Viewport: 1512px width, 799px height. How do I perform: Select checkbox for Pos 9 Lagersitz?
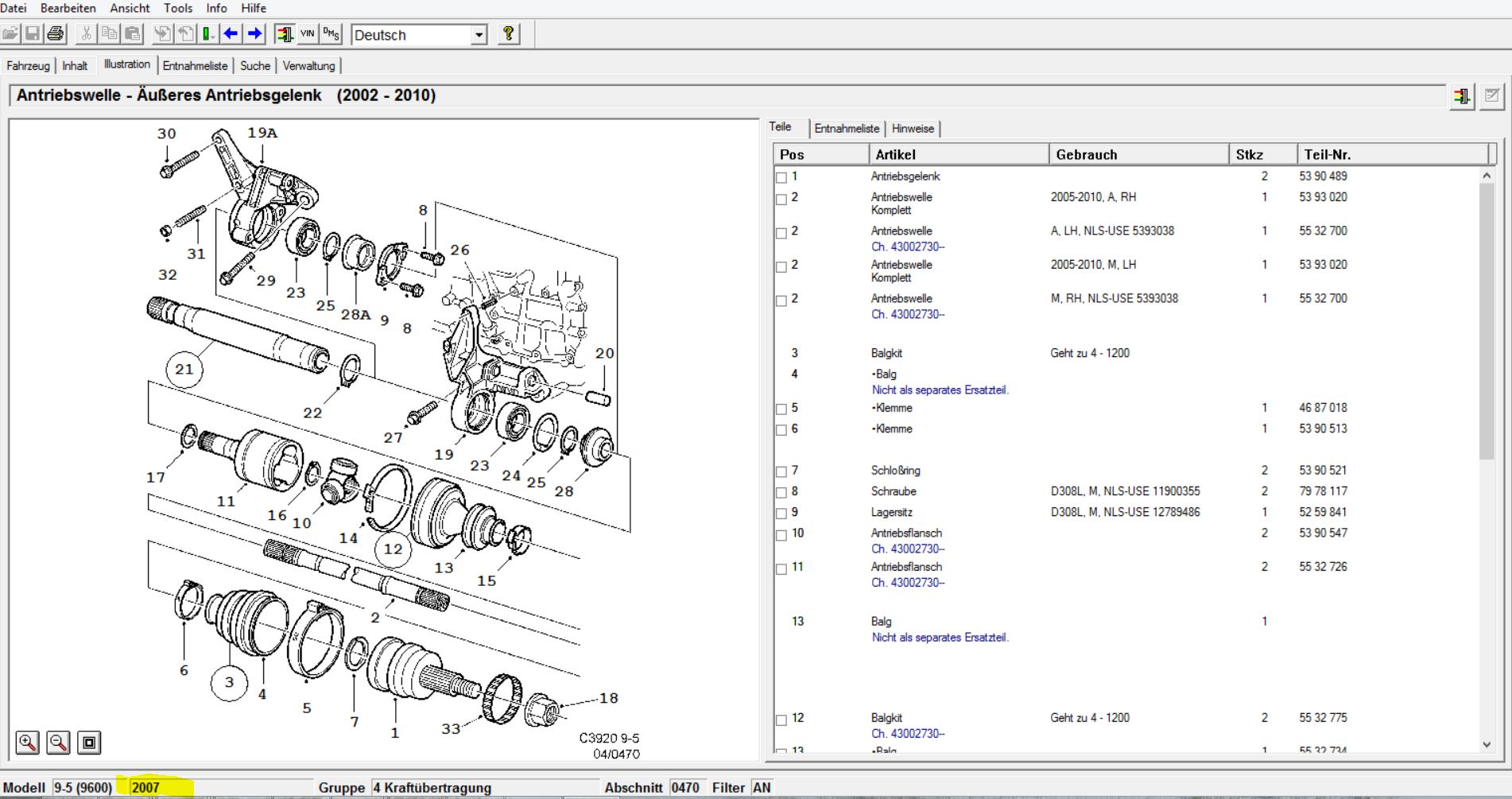[781, 514]
